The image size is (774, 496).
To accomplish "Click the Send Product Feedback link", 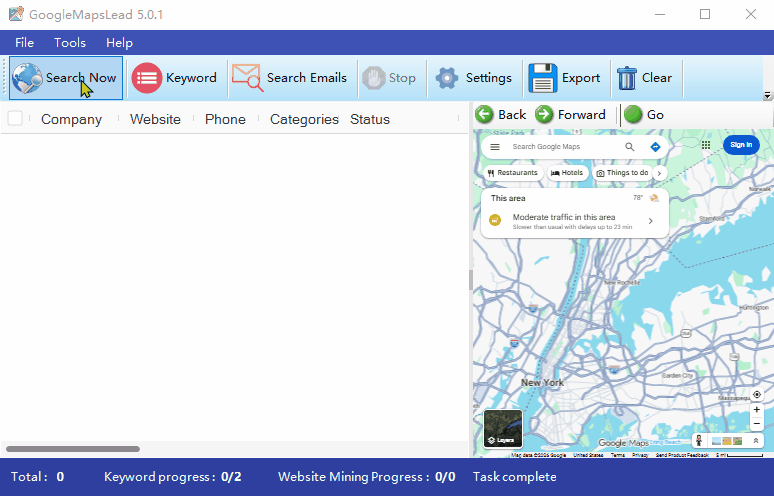I will (x=682, y=455).
